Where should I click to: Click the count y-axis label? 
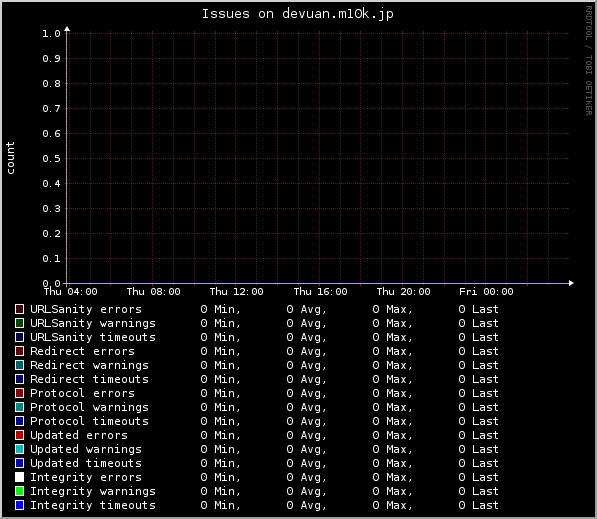[10, 158]
